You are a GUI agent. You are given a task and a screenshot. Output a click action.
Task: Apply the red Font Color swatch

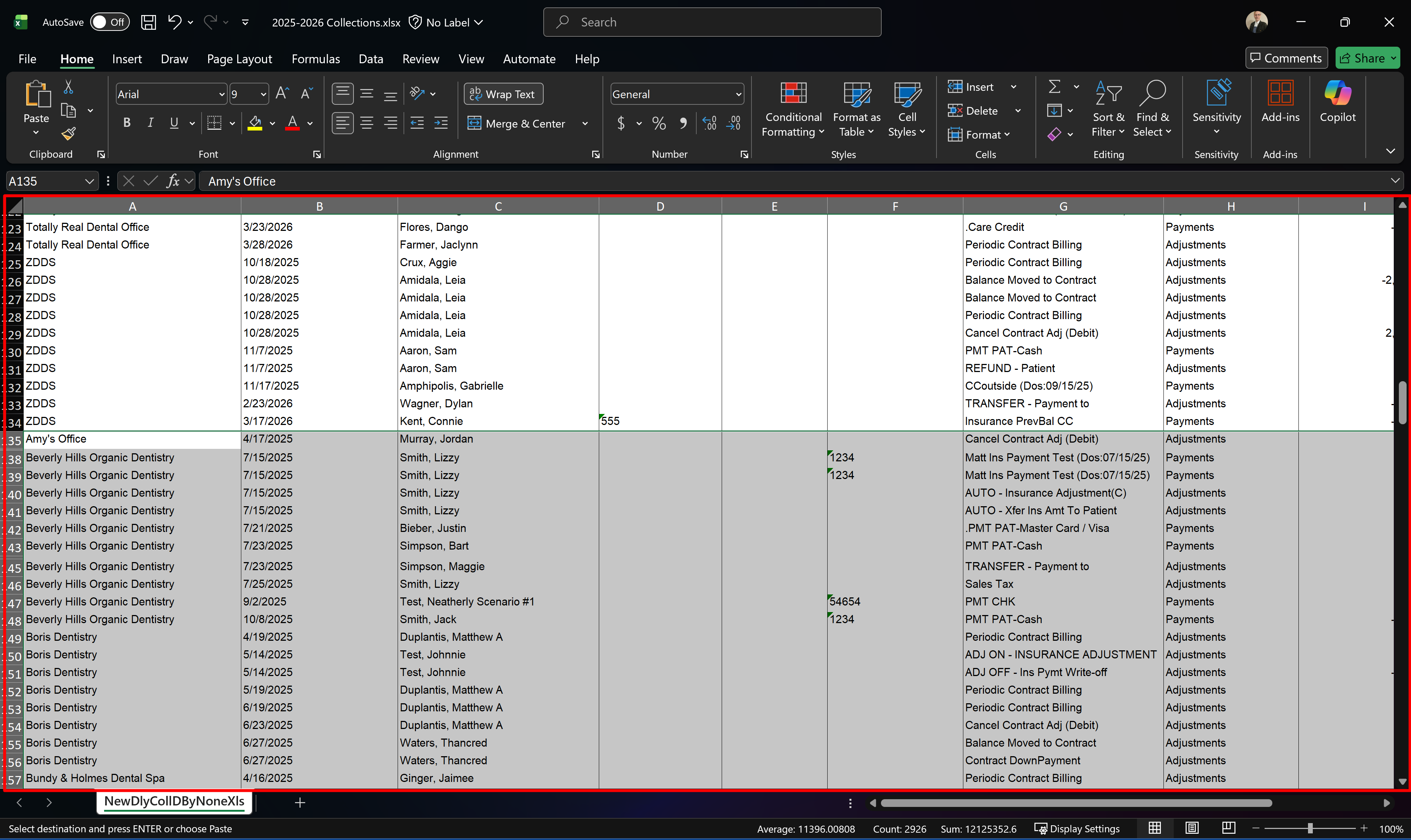click(x=292, y=123)
